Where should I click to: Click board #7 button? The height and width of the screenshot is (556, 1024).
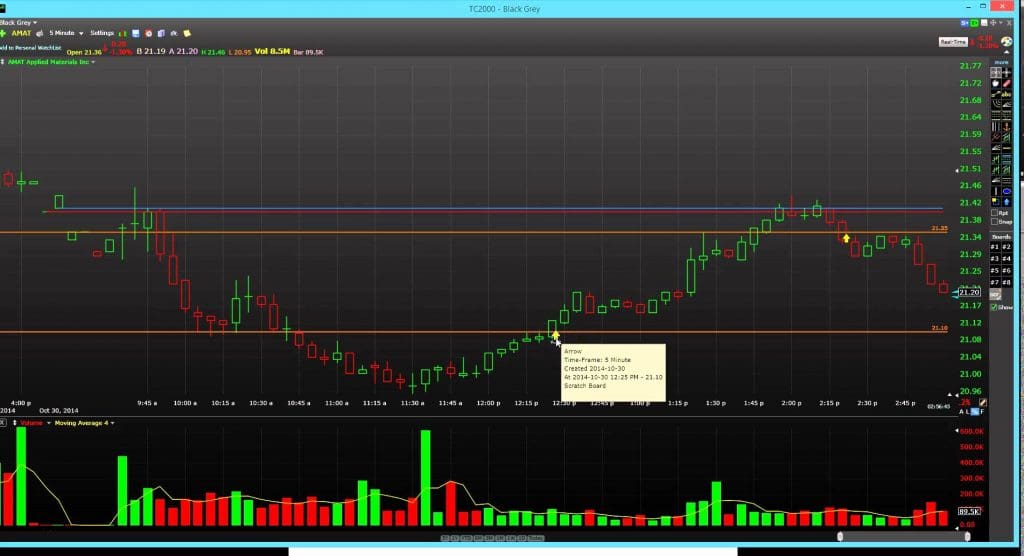click(x=995, y=282)
